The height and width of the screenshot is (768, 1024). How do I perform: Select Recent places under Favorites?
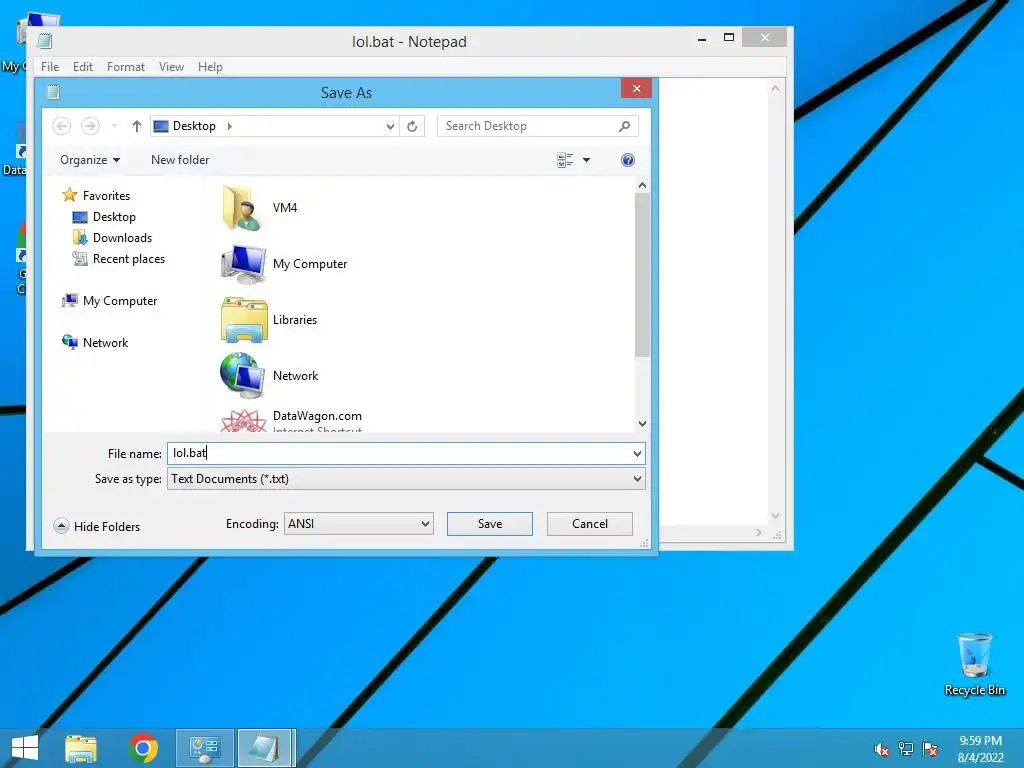tap(119, 259)
